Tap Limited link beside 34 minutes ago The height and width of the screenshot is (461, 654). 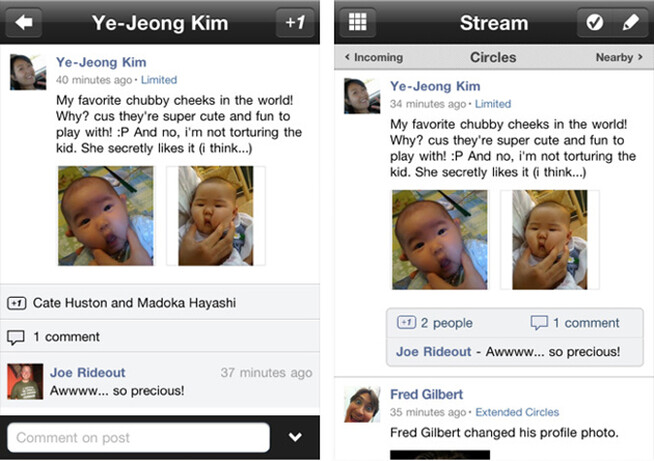tap(493, 104)
